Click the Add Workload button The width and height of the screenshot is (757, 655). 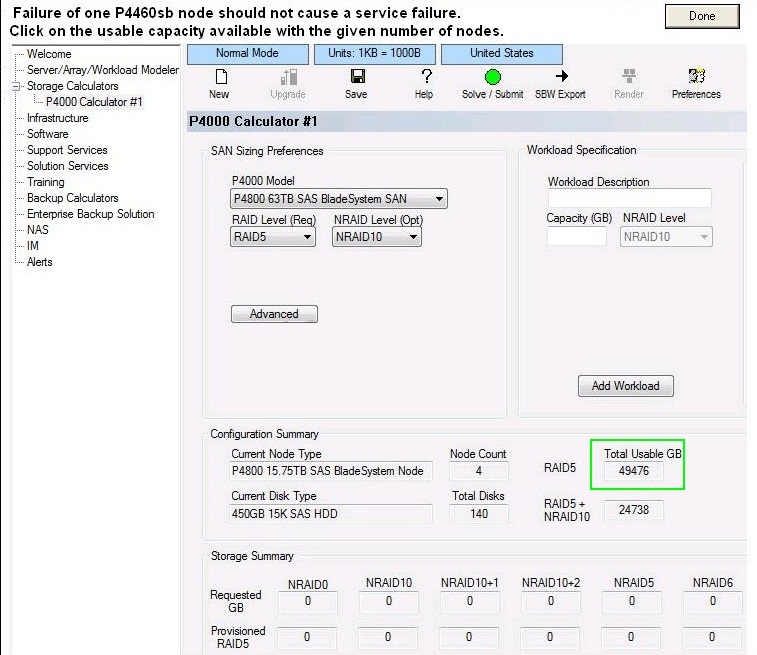(626, 386)
